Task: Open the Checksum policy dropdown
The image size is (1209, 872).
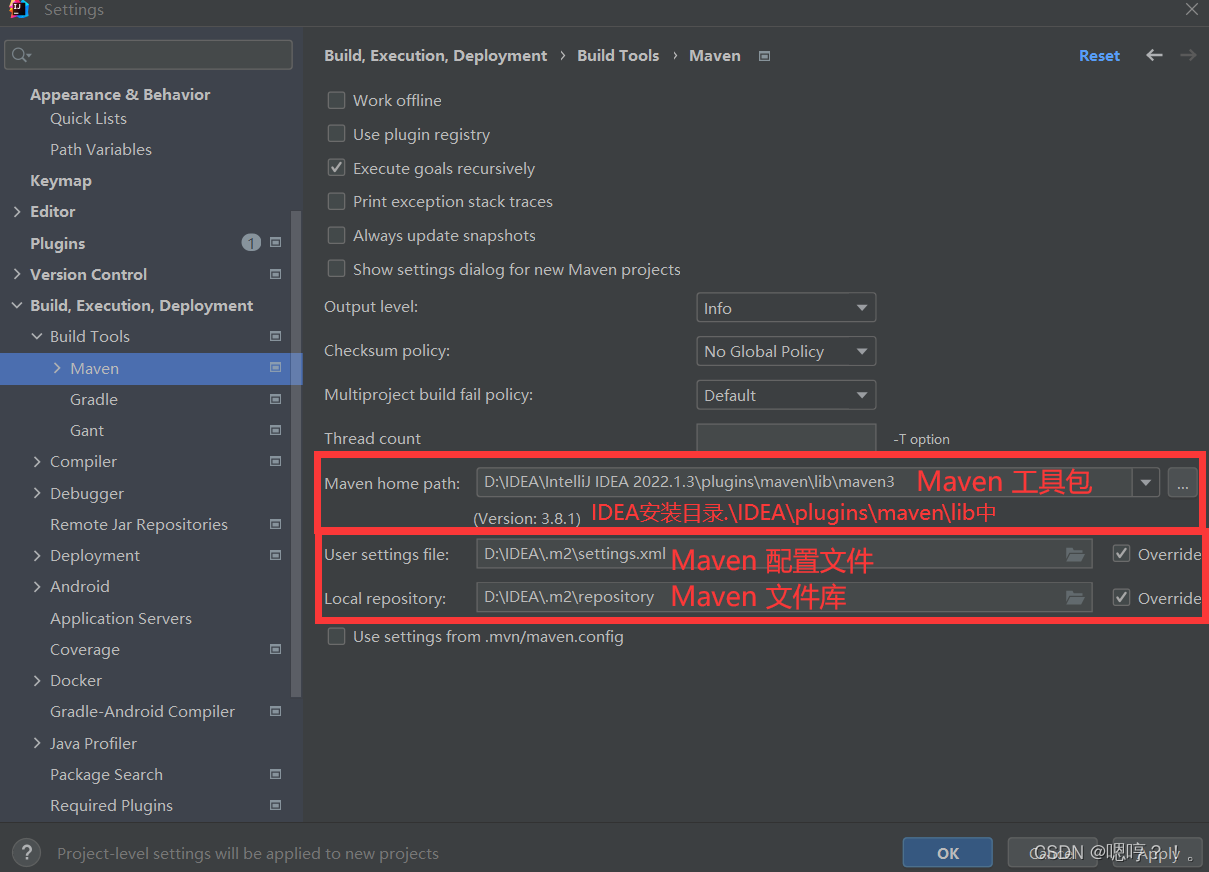Action: 786,351
